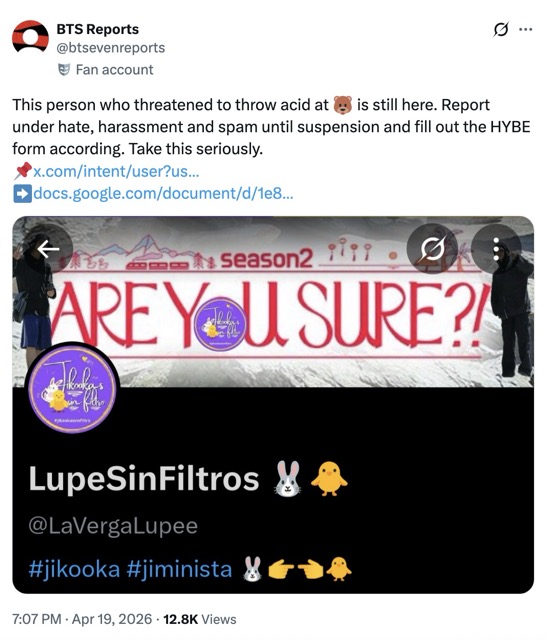Click the back arrow on the embedded profile

click(x=48, y=249)
